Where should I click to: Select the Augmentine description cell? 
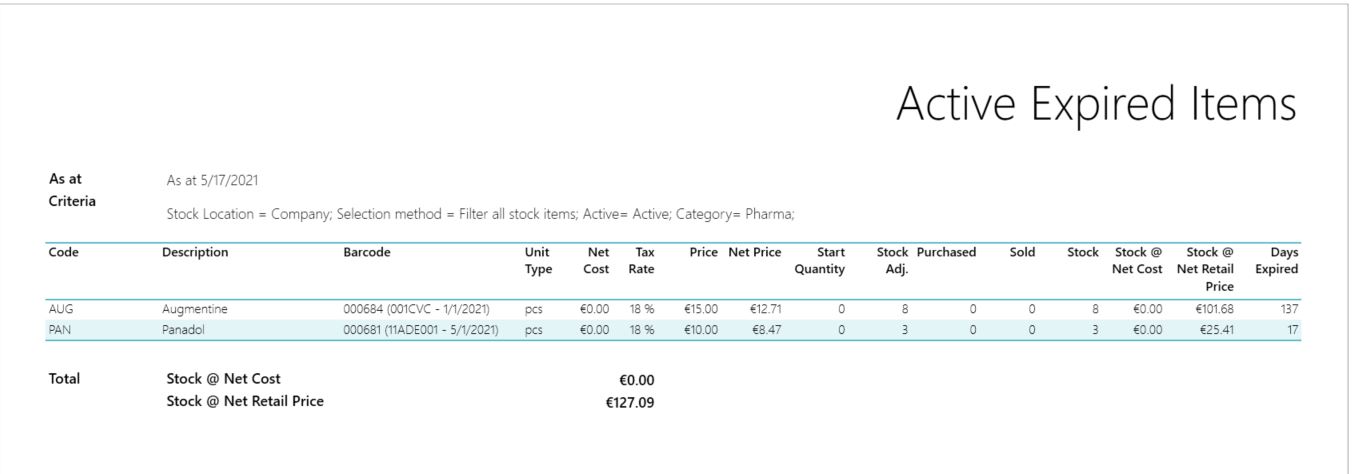pyautogui.click(x=195, y=309)
